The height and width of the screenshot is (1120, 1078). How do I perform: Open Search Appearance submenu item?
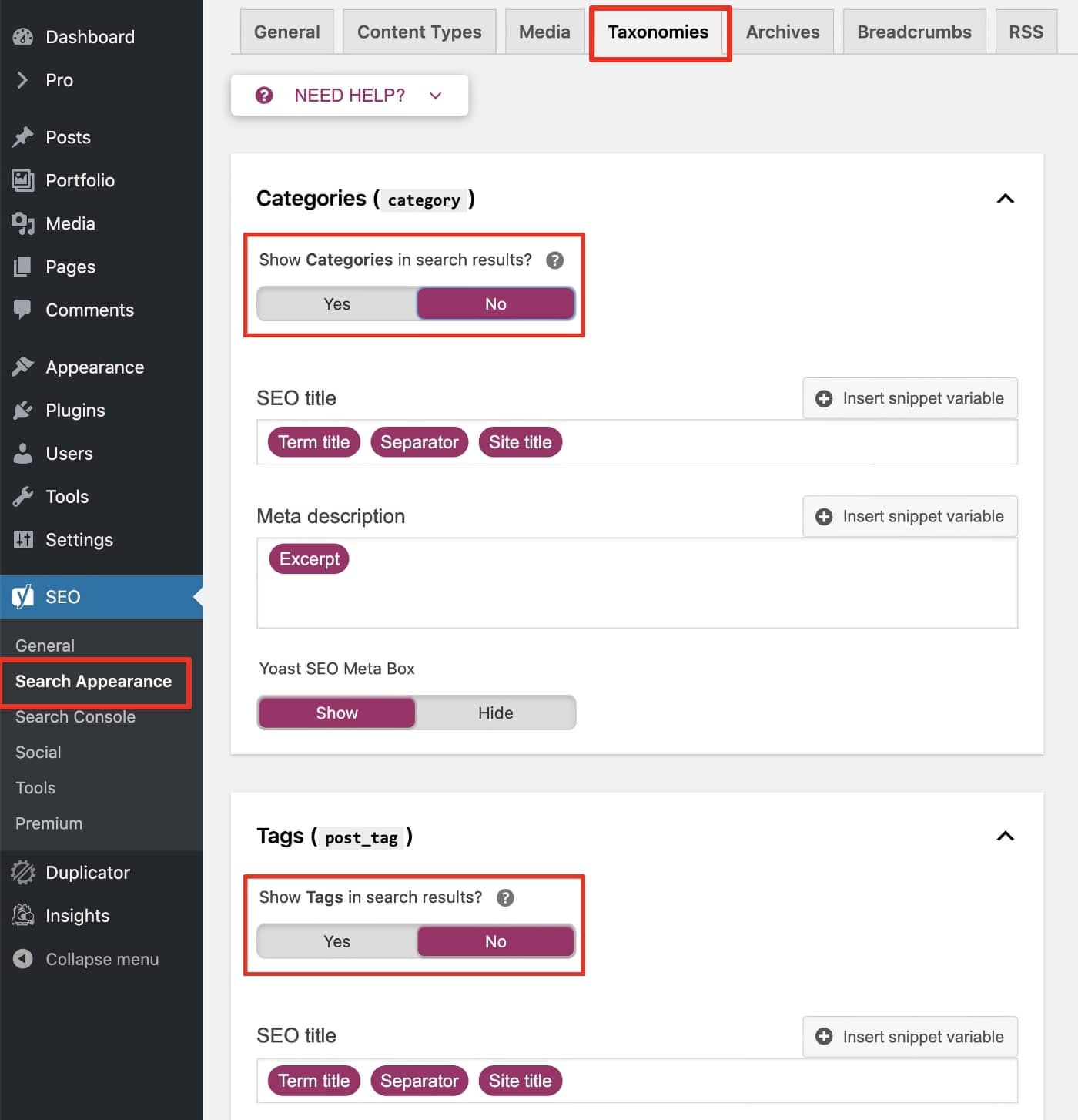click(93, 681)
